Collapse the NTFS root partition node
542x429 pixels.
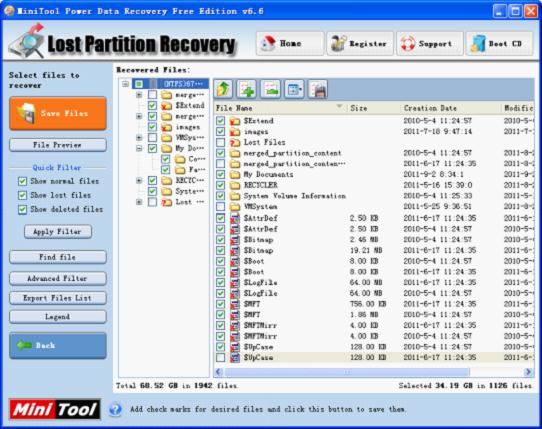click(x=125, y=84)
